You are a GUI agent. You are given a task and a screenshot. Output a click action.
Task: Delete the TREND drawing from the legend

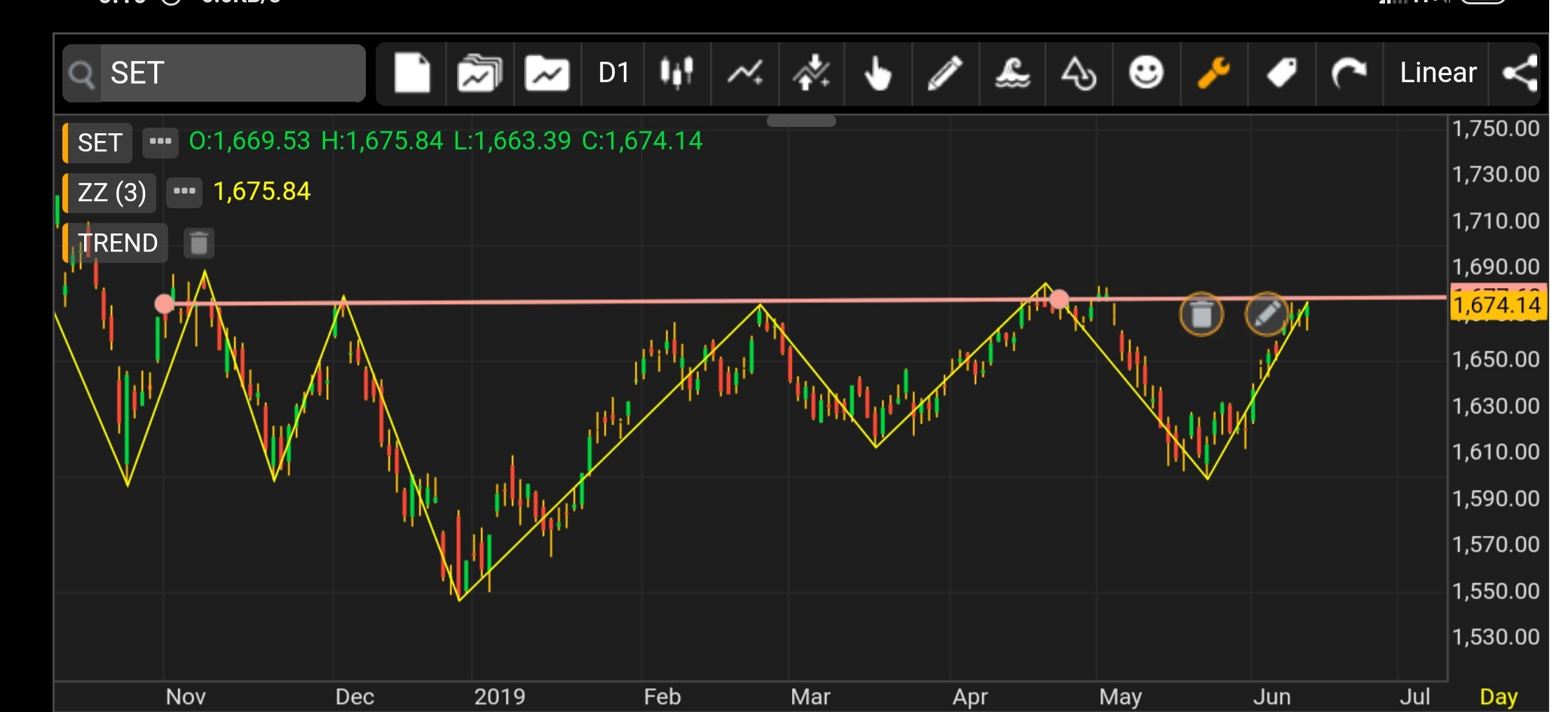point(199,242)
